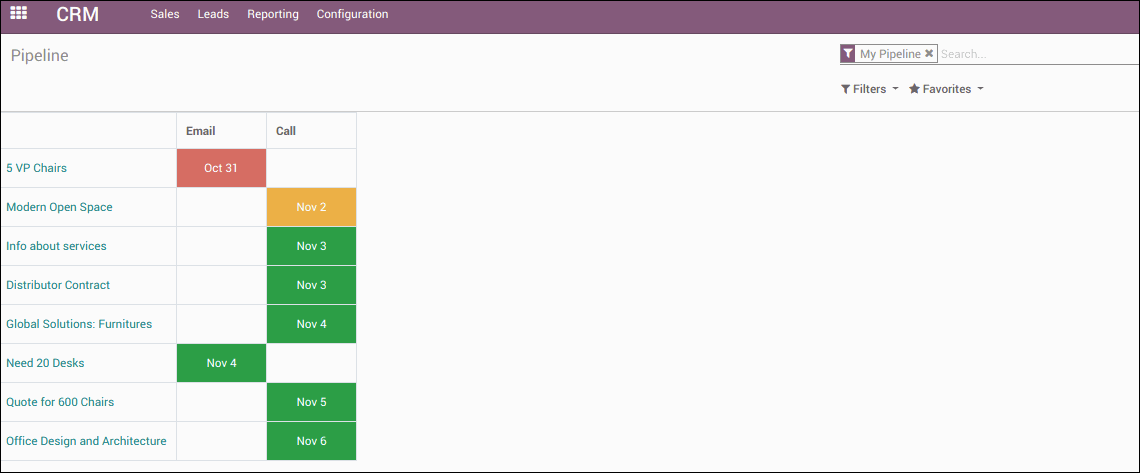The width and height of the screenshot is (1140, 473).
Task: Click the CRM app title
Action: pos(77,15)
